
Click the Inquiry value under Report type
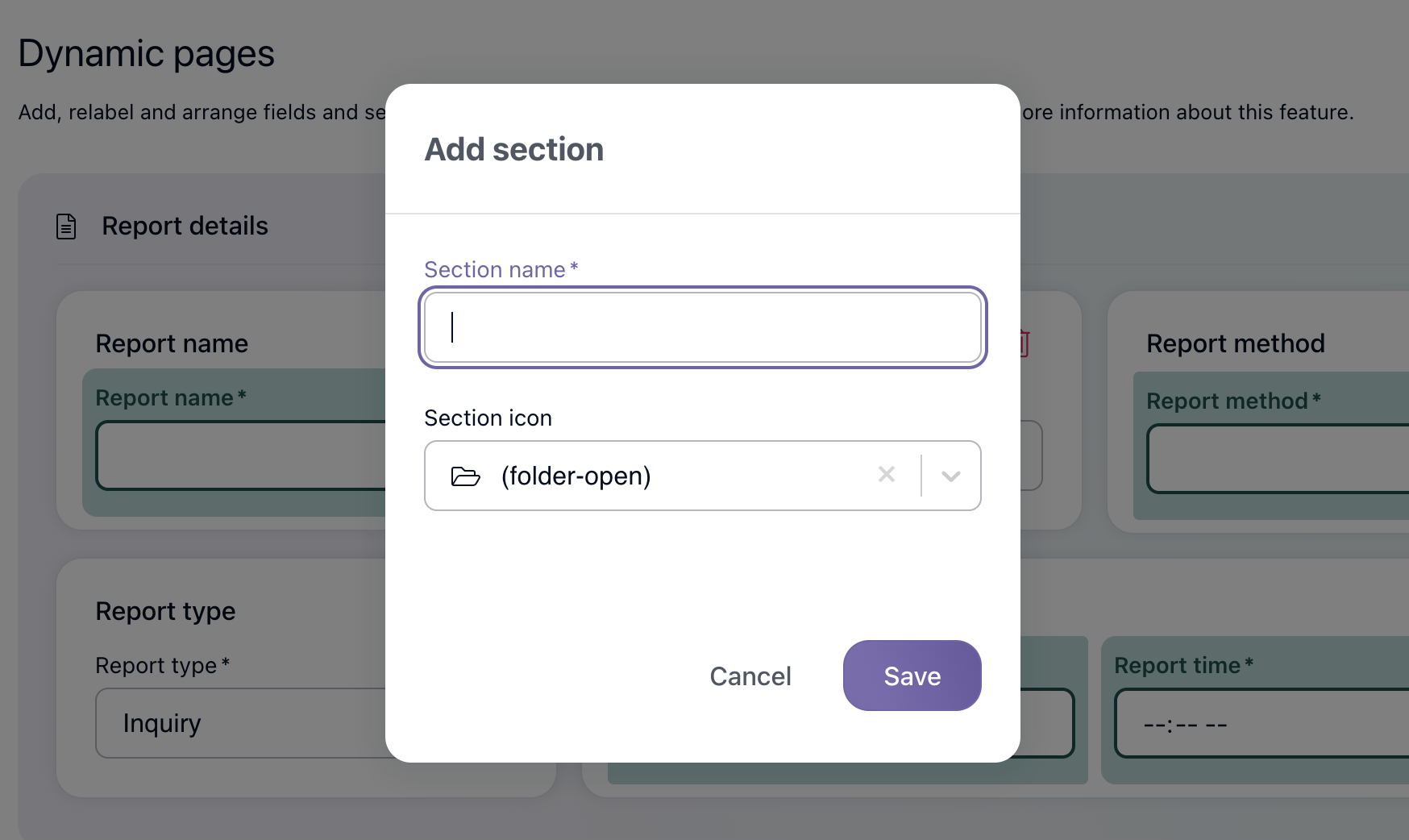coord(162,723)
